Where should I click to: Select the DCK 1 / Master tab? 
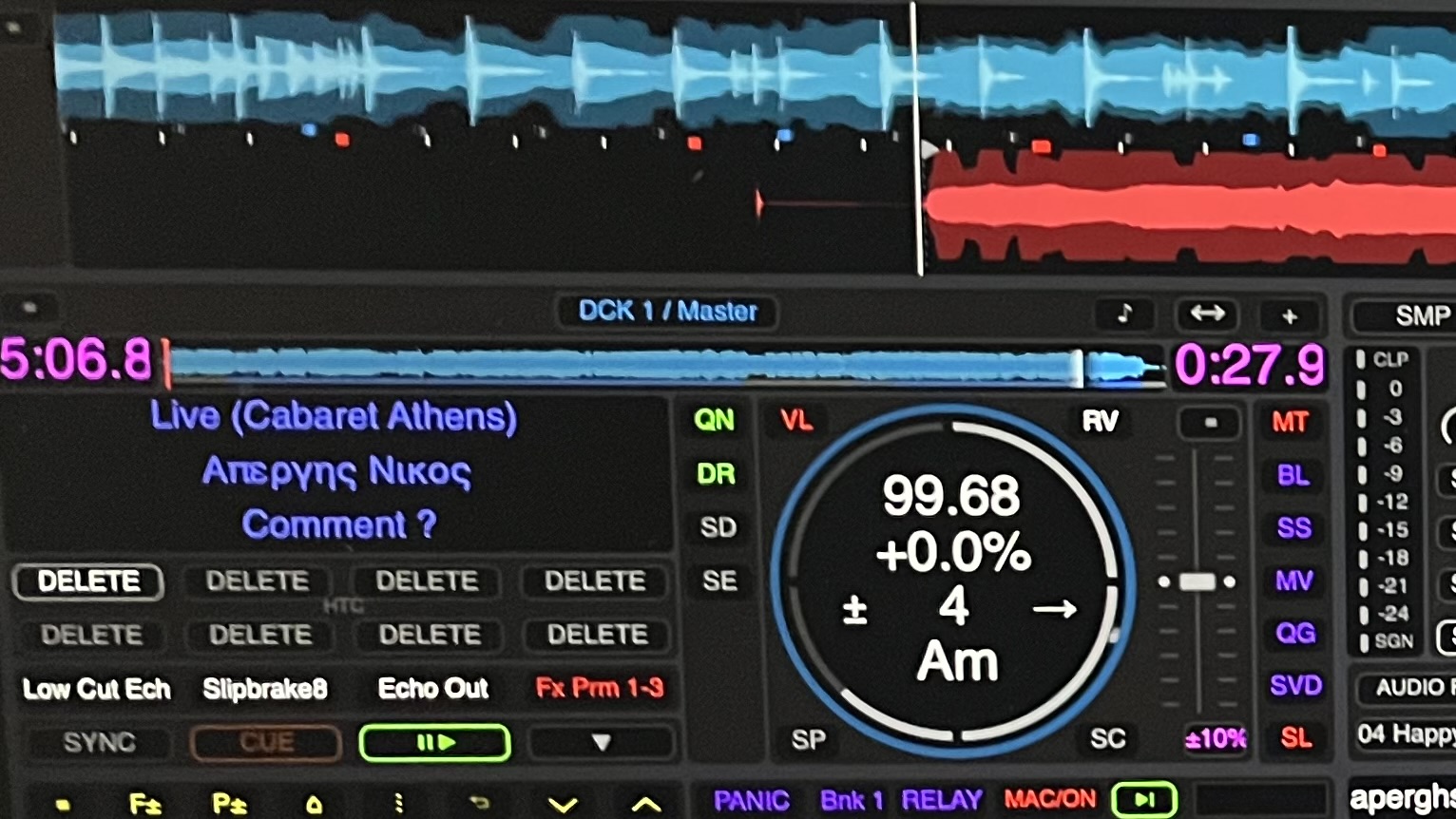[667, 312]
